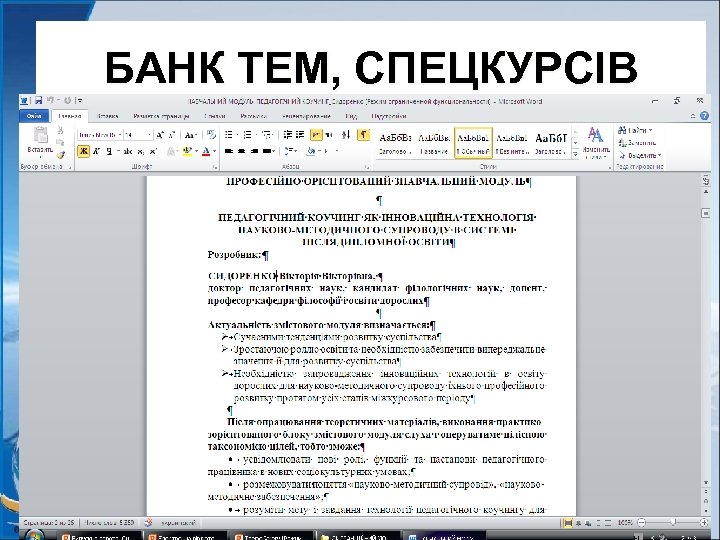Click the language indicator in status bar
Image resolution: width=720 pixels, height=540 pixels.
tap(179, 523)
